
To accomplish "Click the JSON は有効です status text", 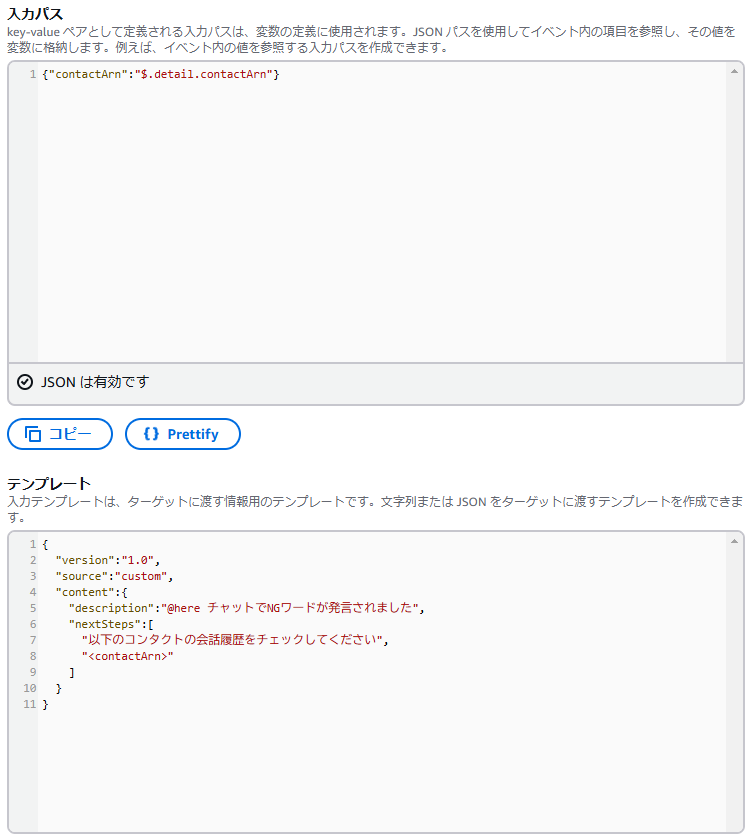I will 95,382.
